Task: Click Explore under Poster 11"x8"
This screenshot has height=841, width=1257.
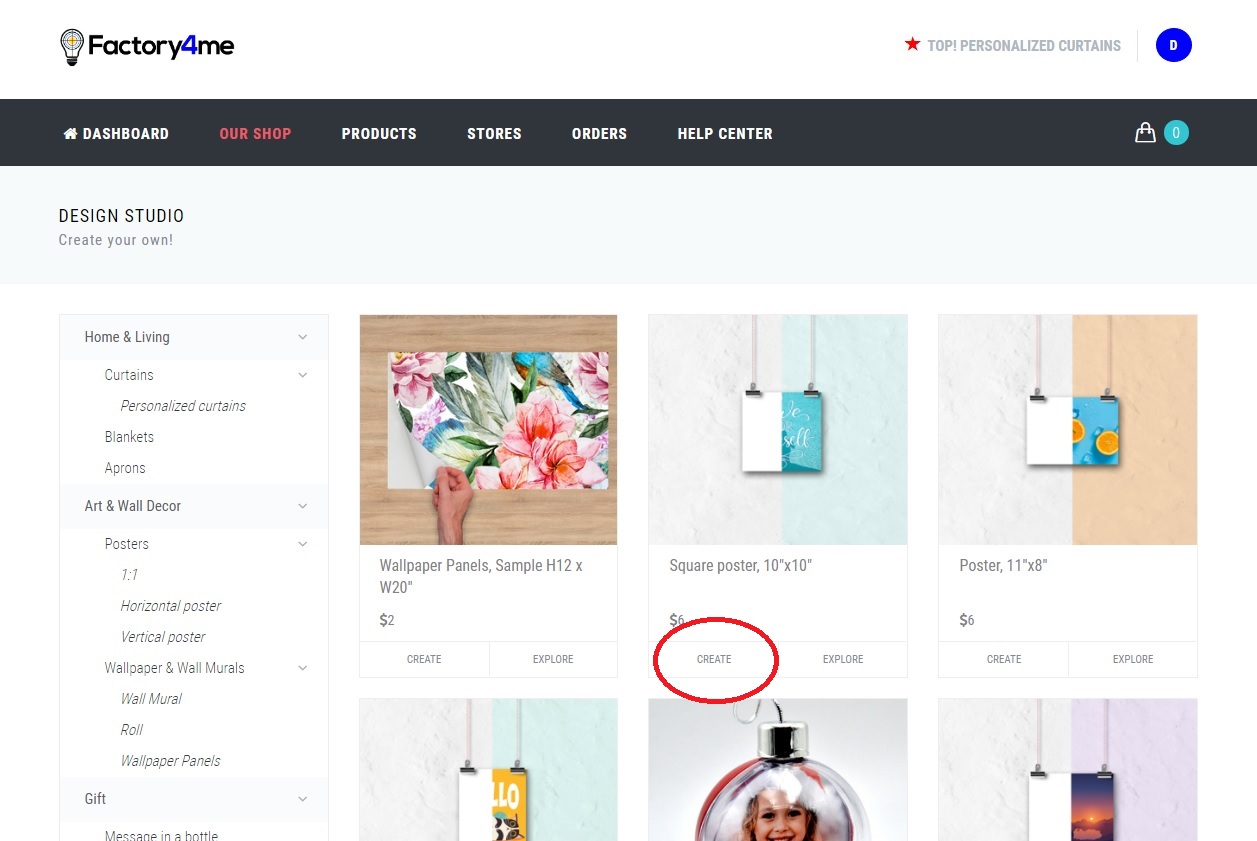Action: [x=1133, y=659]
